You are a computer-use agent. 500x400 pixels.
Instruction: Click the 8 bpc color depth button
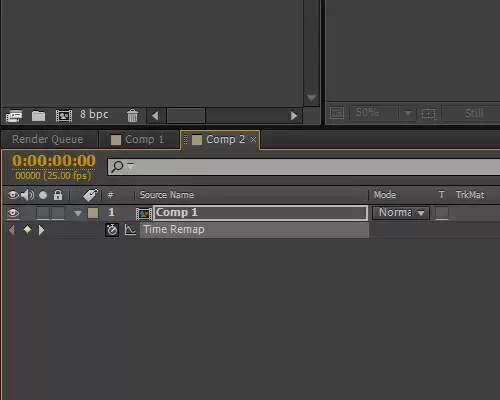[x=94, y=115]
